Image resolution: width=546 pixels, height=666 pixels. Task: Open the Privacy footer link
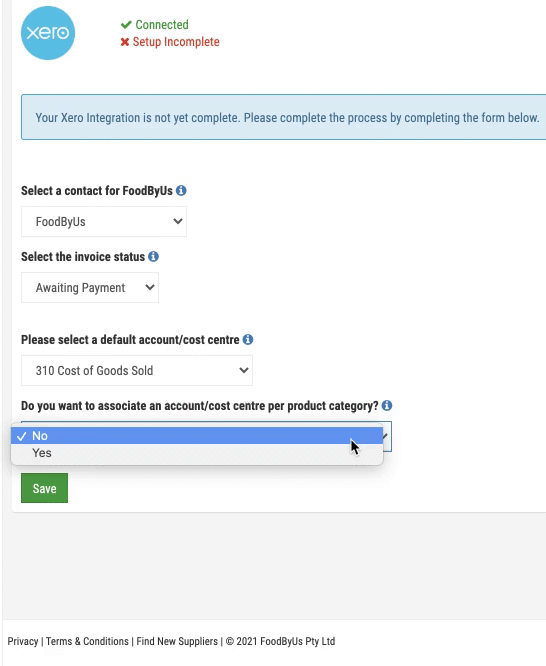click(x=23, y=641)
